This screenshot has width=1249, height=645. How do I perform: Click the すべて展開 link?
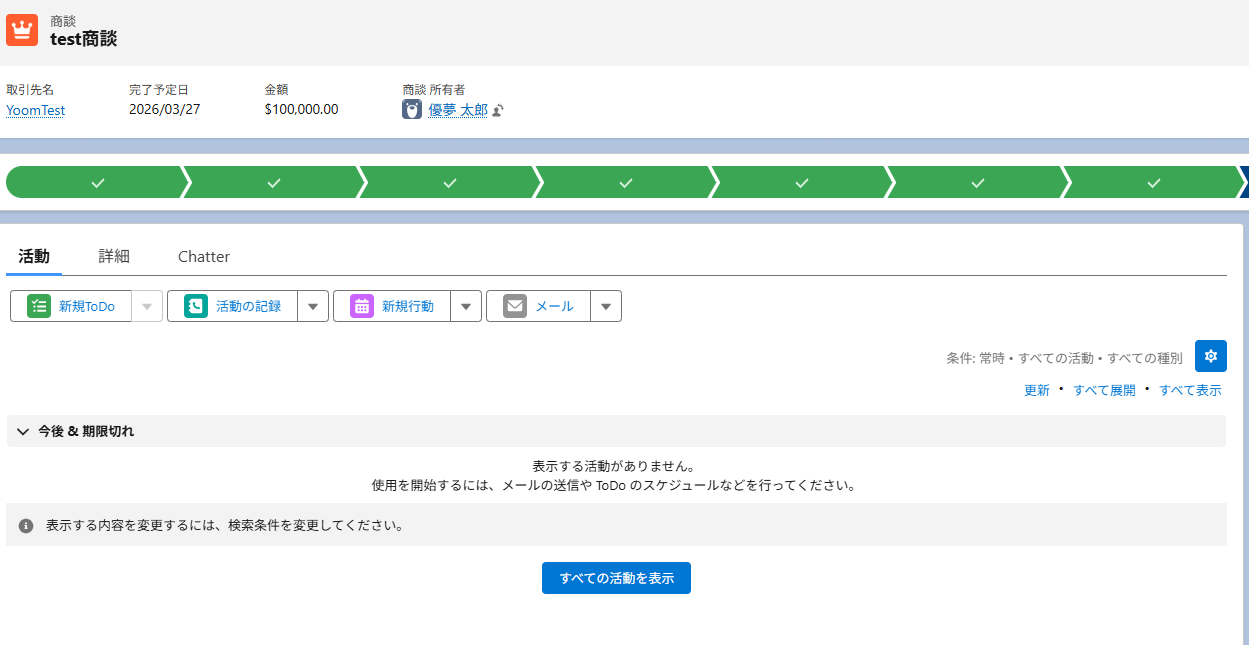coord(1104,391)
